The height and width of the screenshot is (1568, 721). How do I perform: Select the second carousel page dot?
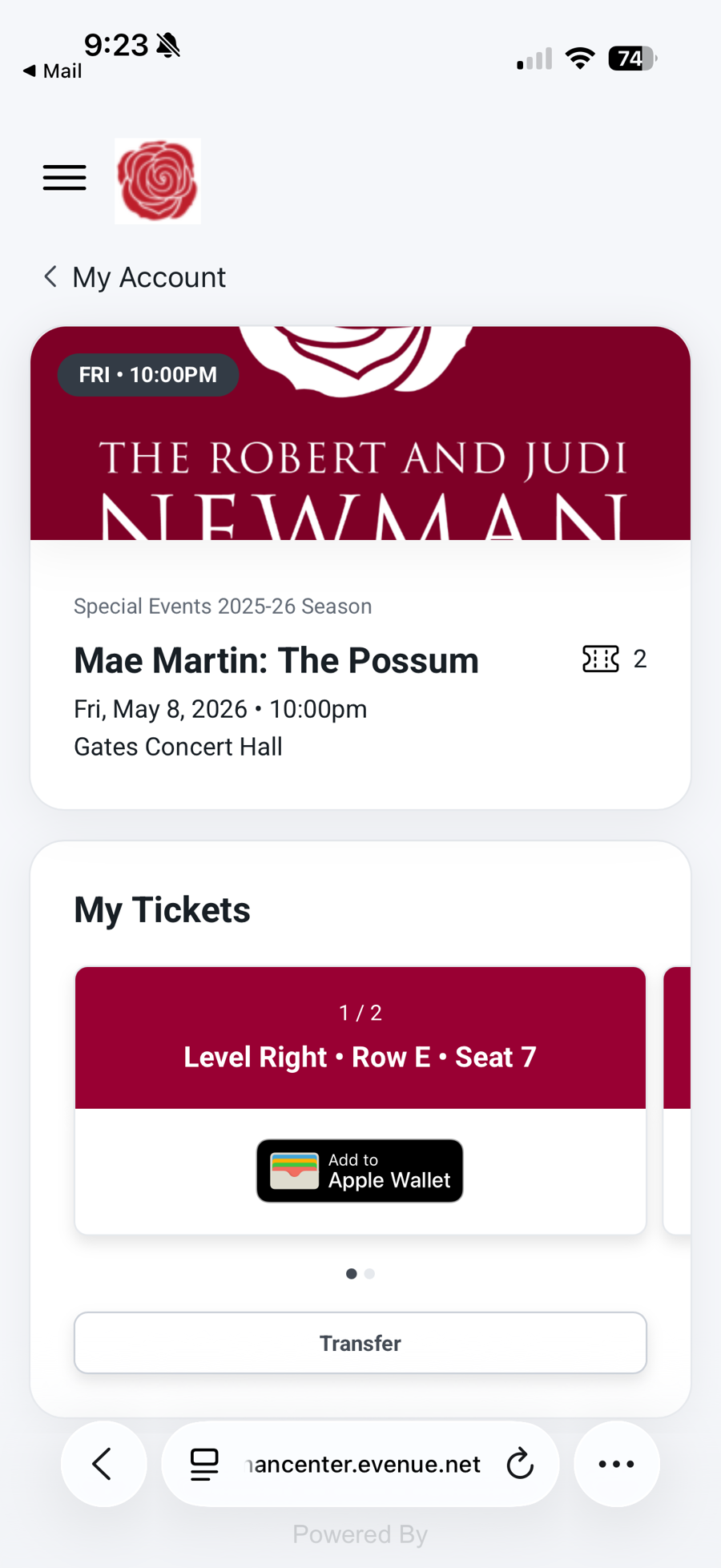(x=369, y=1273)
